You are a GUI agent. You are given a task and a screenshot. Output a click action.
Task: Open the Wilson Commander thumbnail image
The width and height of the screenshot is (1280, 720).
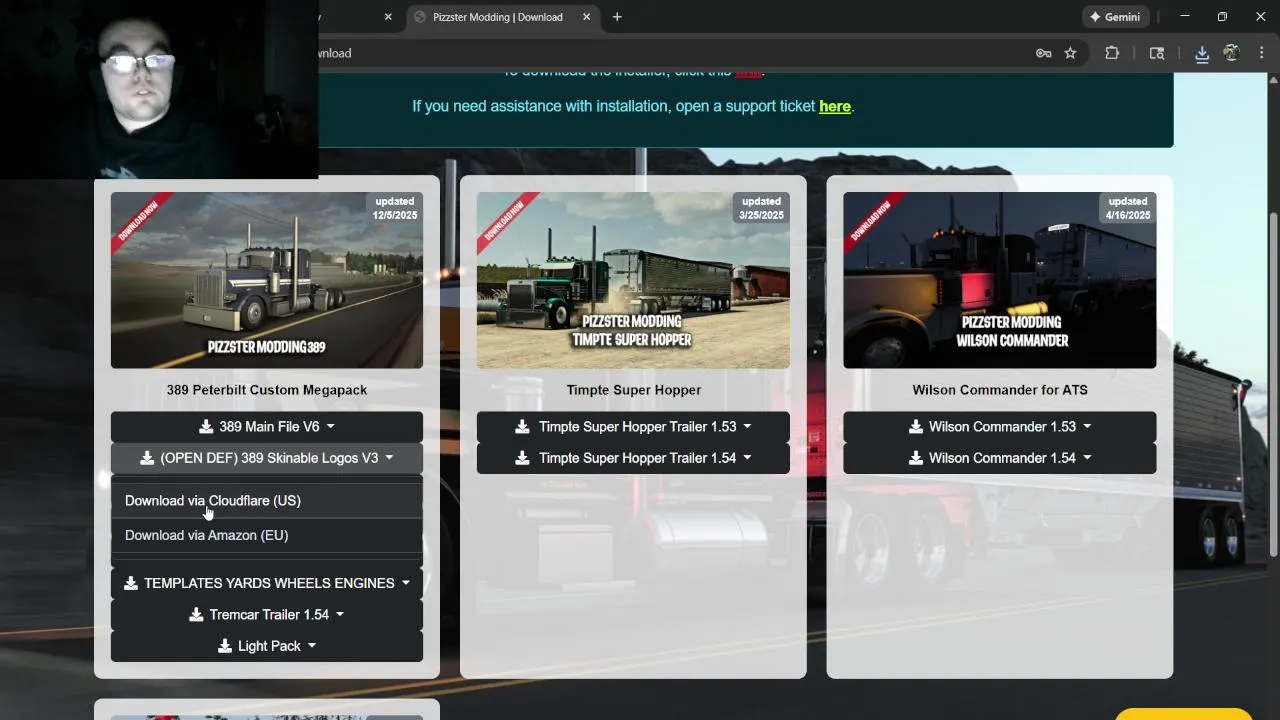(x=1000, y=280)
